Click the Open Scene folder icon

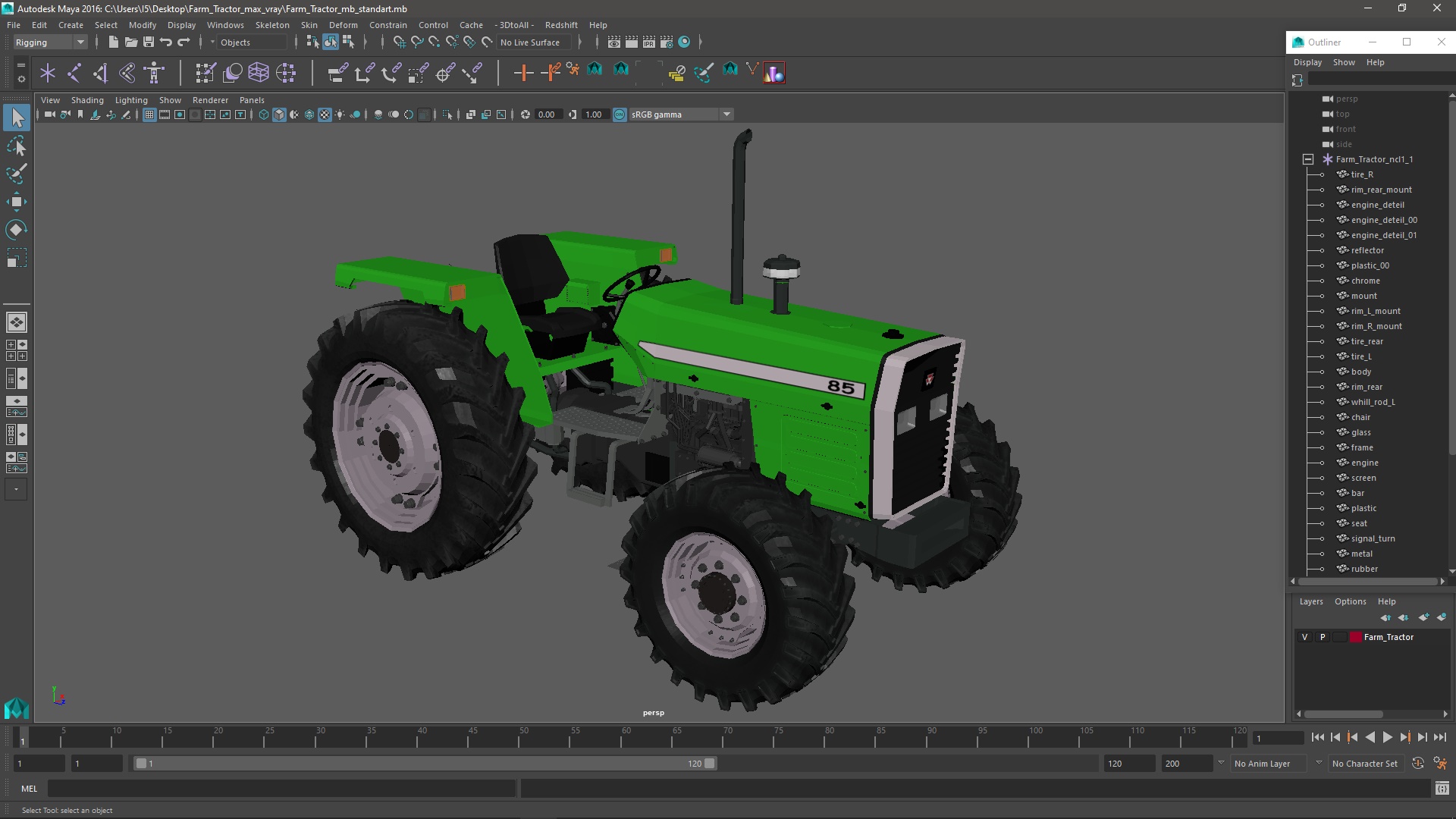click(x=130, y=42)
